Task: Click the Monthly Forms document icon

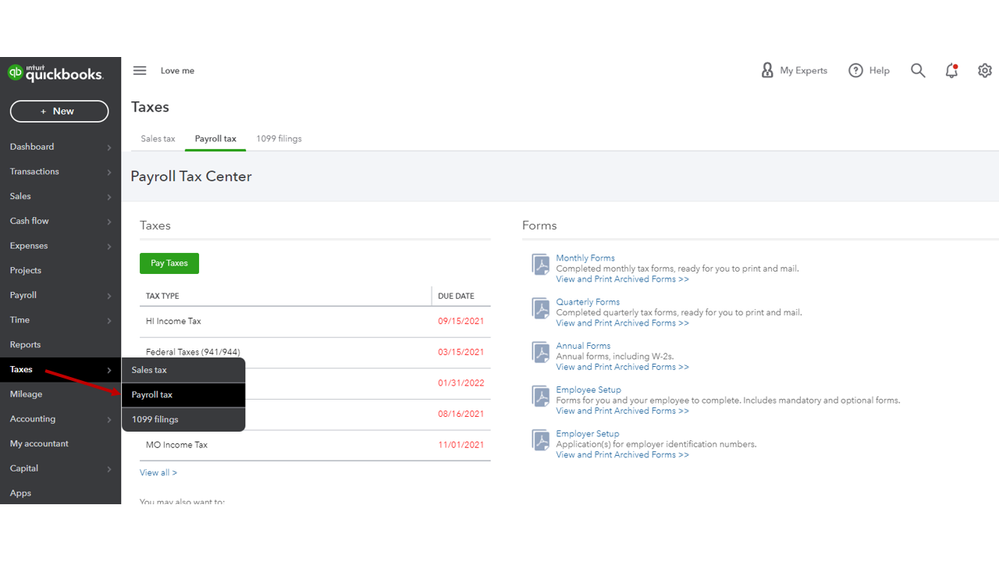Action: (541, 265)
